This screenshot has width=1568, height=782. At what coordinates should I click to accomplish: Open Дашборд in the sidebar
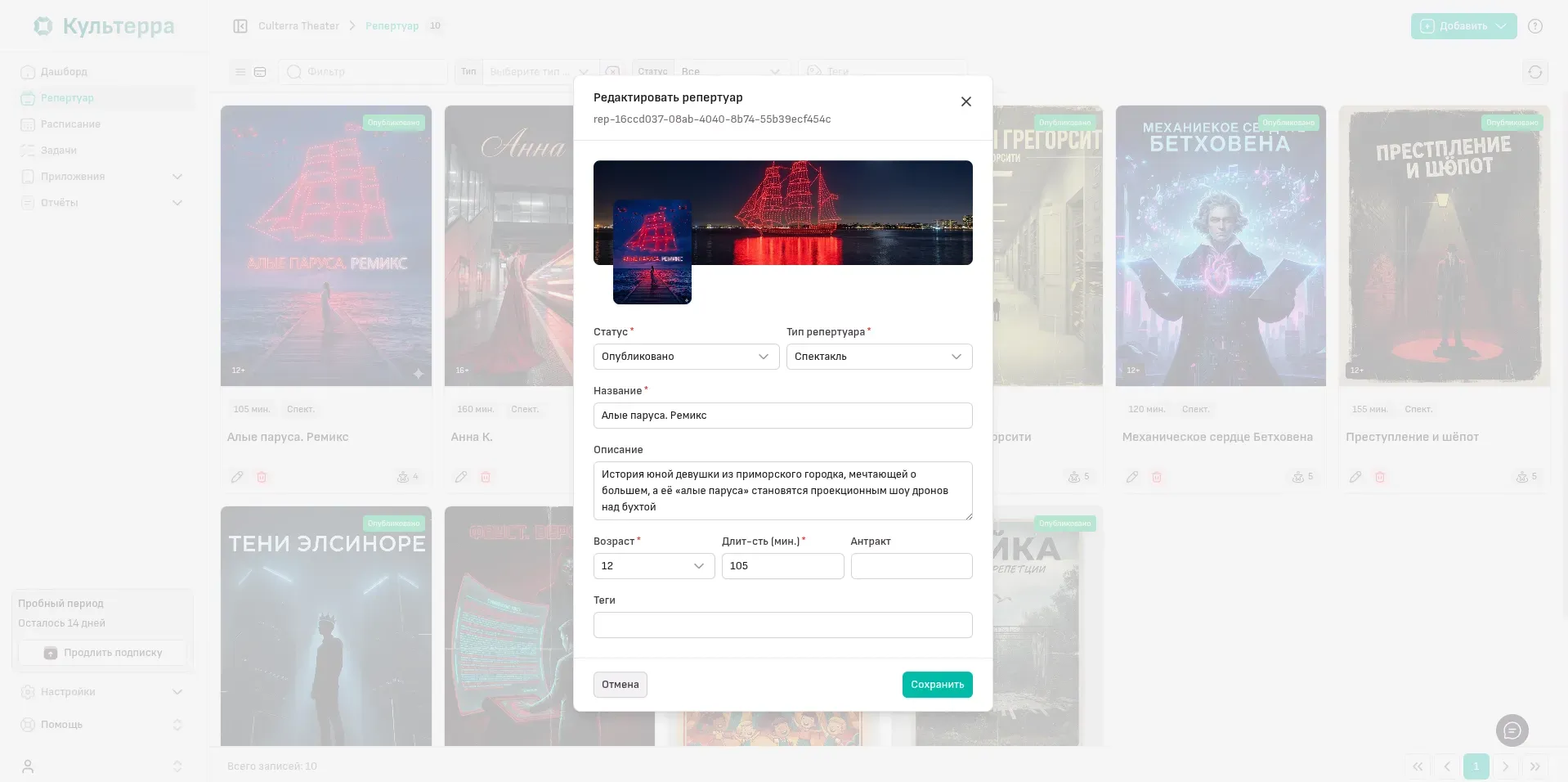(105, 72)
